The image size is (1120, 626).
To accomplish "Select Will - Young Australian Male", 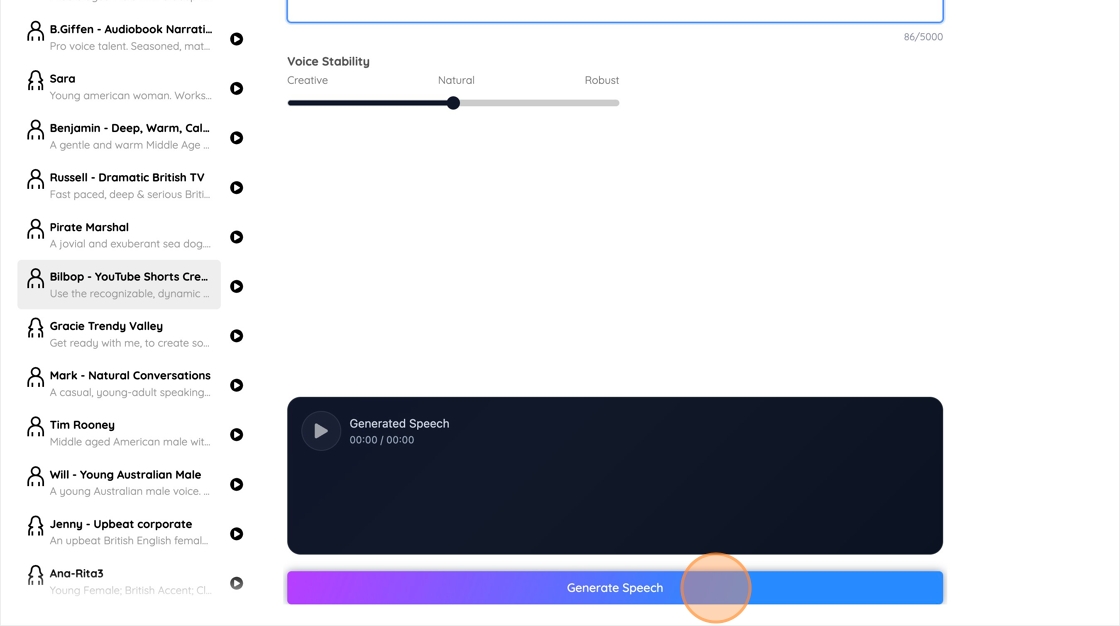I will (x=125, y=475).
